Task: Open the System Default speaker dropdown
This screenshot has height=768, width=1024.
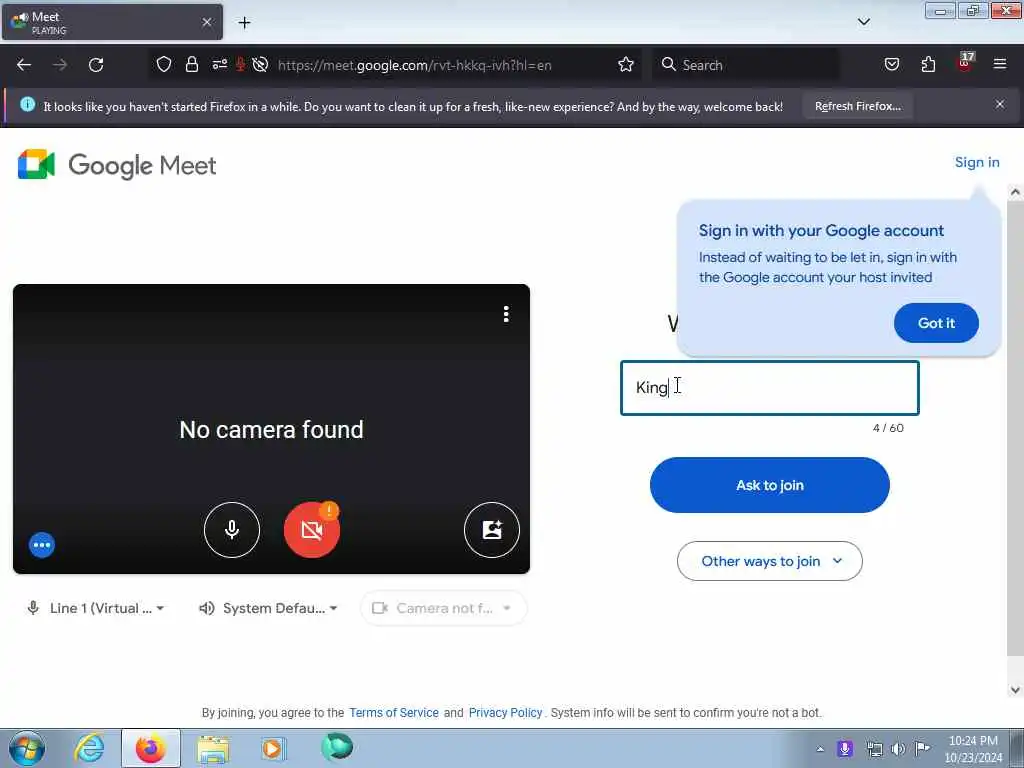Action: click(268, 608)
